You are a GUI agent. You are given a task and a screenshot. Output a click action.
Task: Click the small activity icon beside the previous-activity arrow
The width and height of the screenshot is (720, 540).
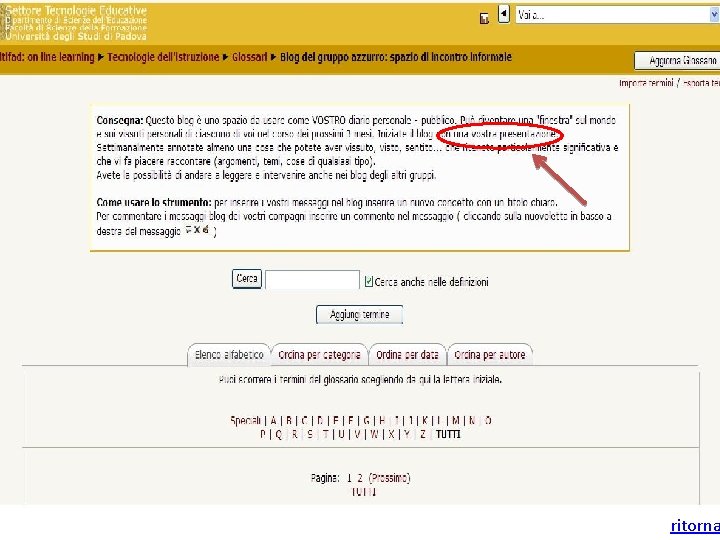pyautogui.click(x=484, y=18)
